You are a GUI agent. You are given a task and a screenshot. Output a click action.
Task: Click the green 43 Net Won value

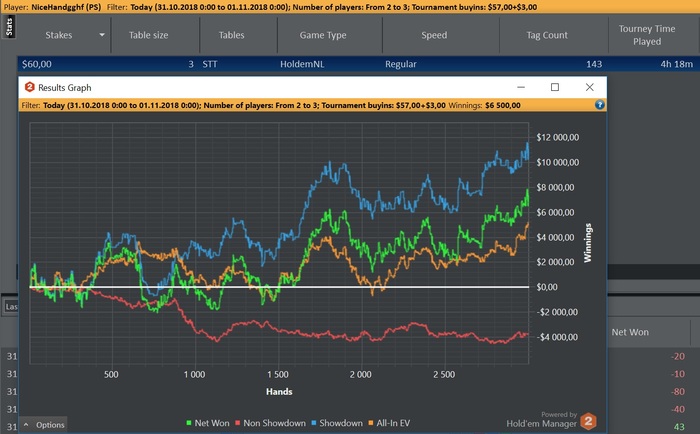click(x=679, y=427)
